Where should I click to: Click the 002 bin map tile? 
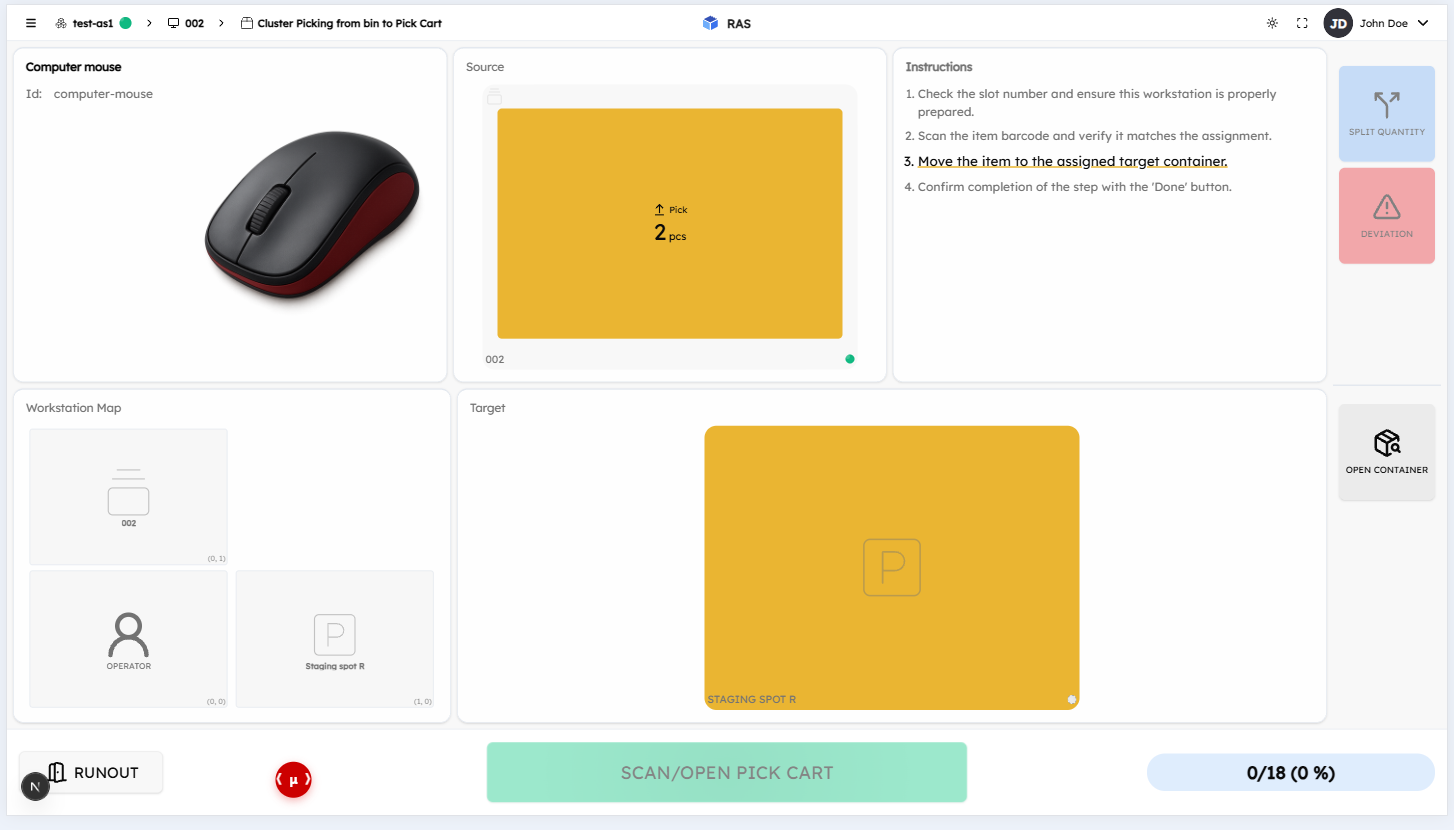coord(129,497)
